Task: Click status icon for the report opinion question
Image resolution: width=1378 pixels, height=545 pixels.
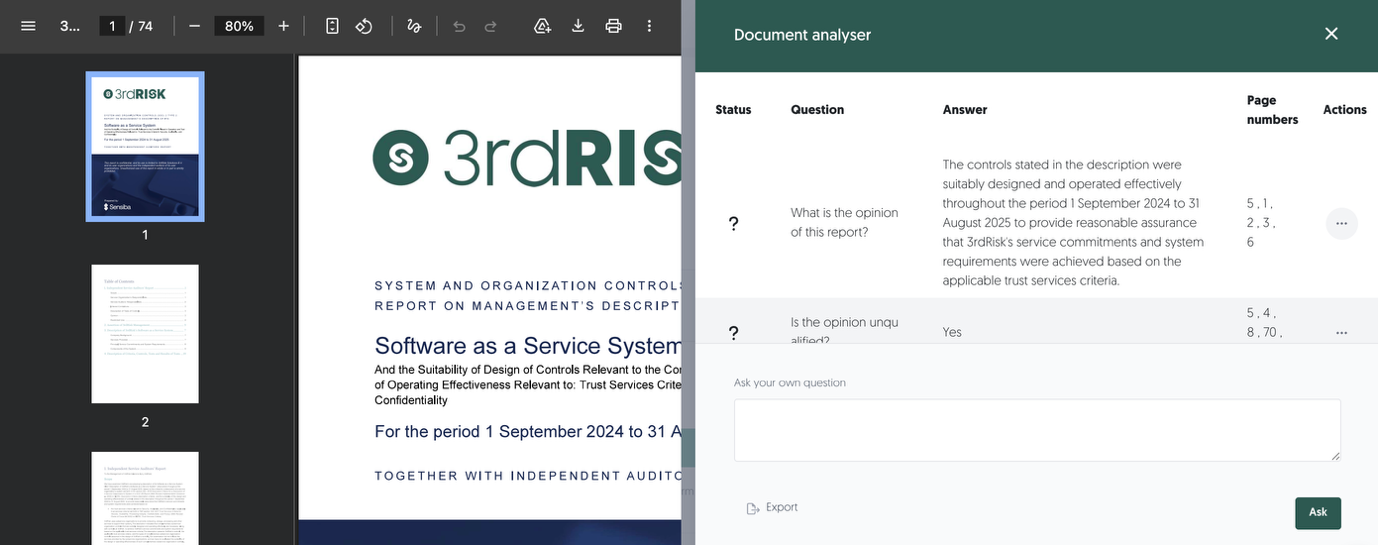Action: (x=733, y=223)
